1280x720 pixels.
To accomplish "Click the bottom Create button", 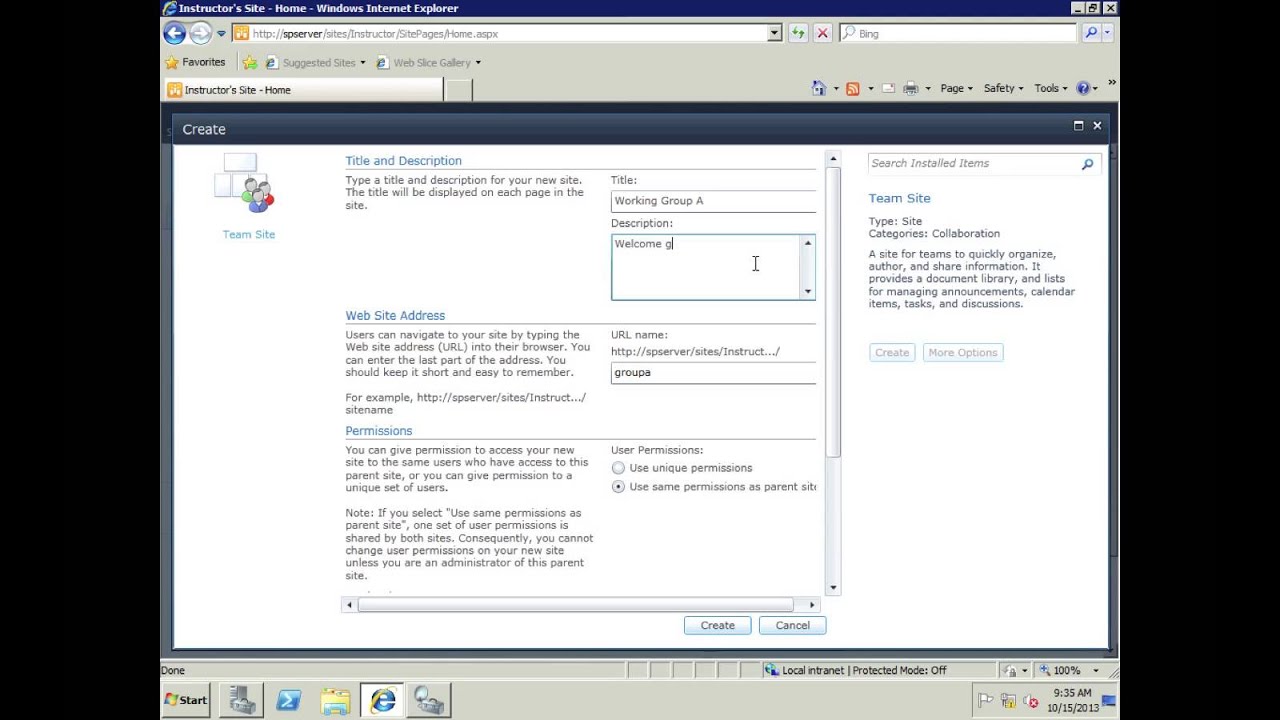I will tap(717, 625).
